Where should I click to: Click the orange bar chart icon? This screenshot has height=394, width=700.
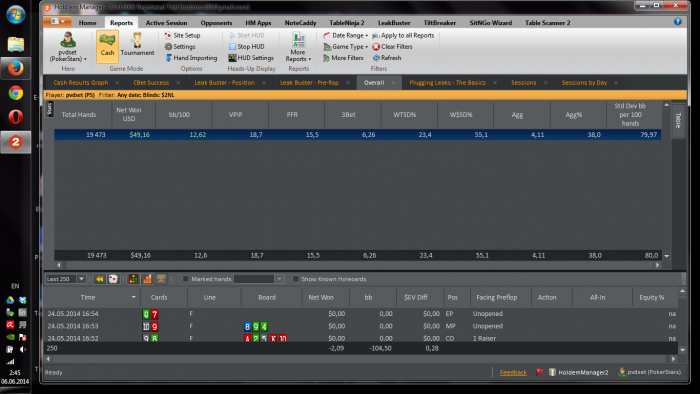click(x=147, y=279)
